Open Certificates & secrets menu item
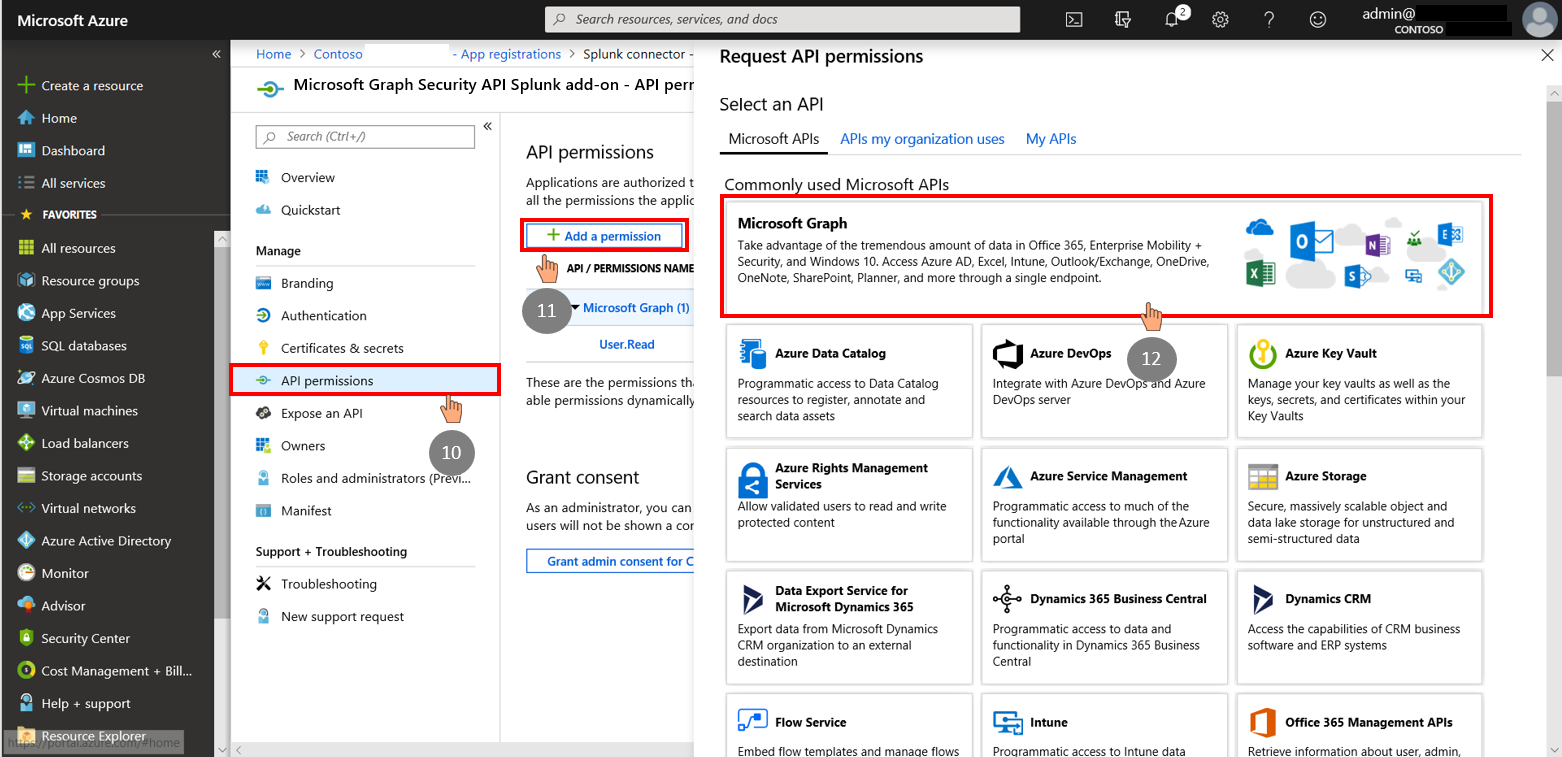The width and height of the screenshot is (1562, 757). coord(342,348)
